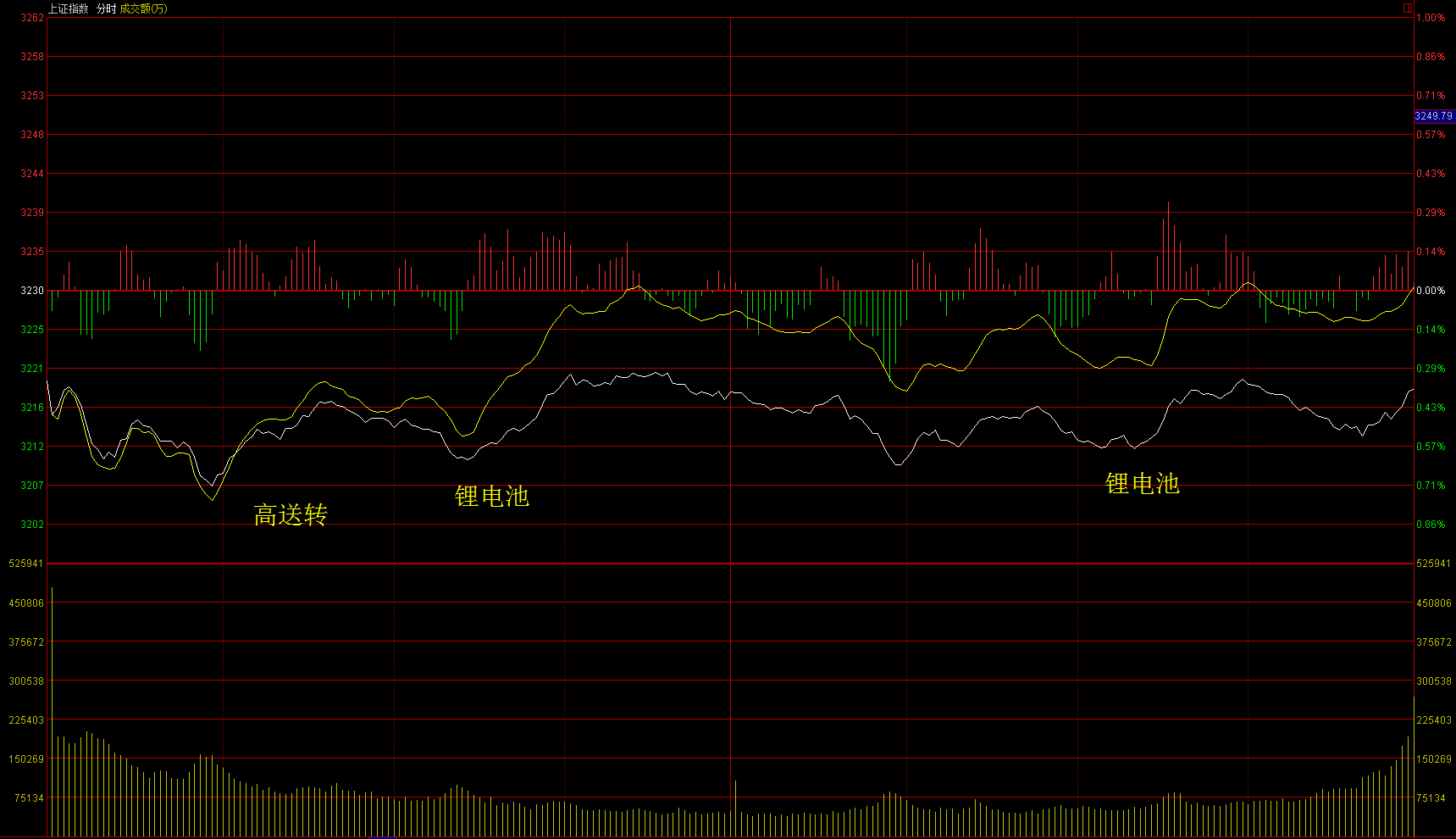Screen dimensions: 1456x839
Task: Click the 高送转 annotation text
Action: tap(291, 514)
